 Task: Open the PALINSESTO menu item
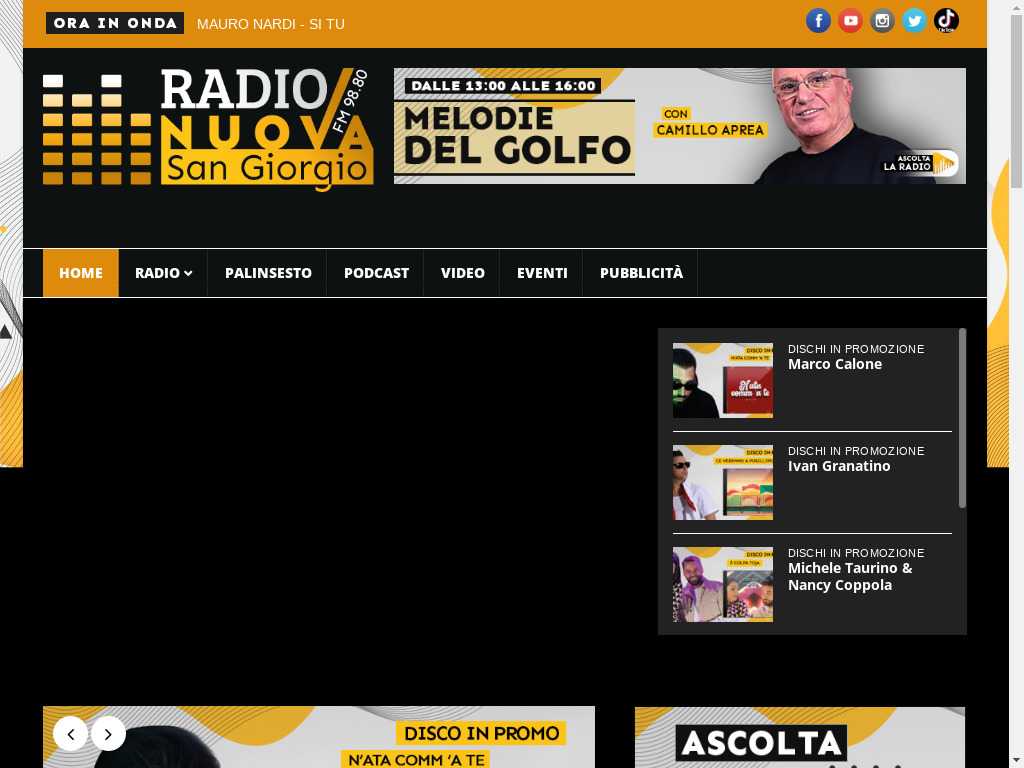coord(268,273)
